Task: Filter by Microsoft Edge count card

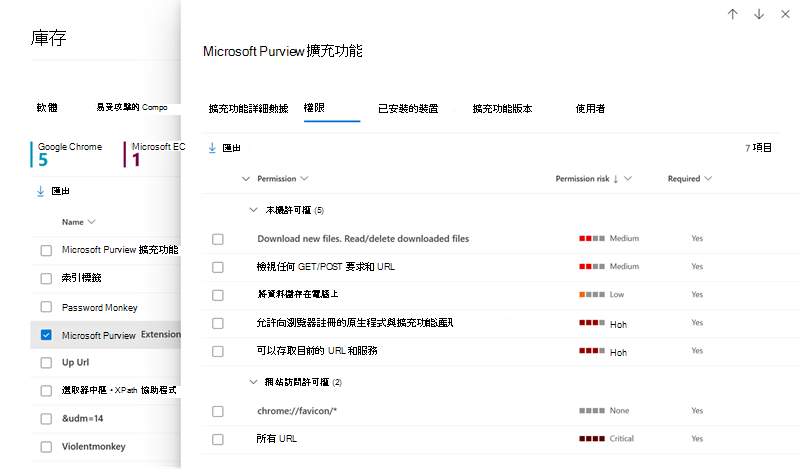Action: click(x=155, y=154)
